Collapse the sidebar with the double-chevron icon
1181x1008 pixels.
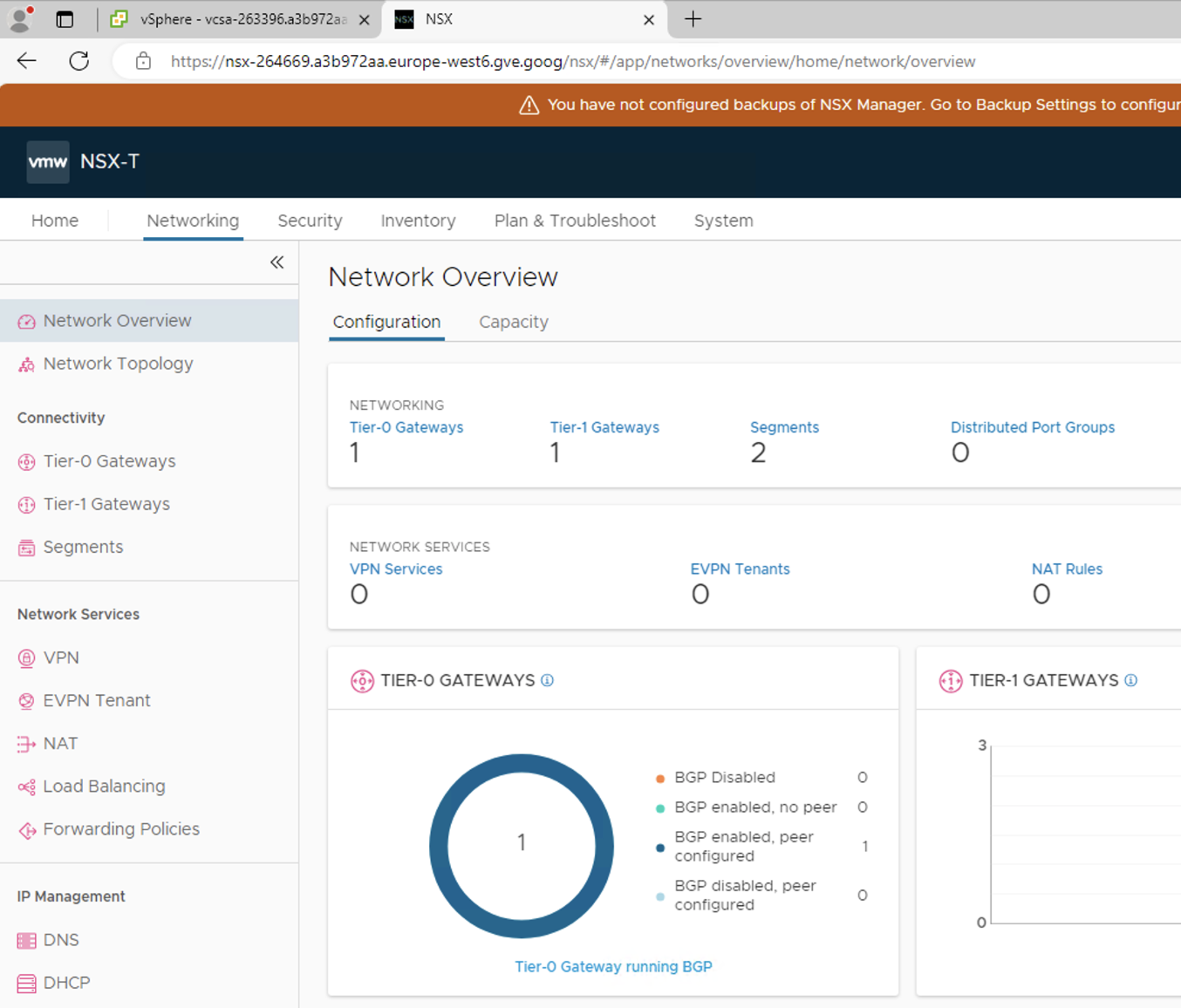pos(277,262)
